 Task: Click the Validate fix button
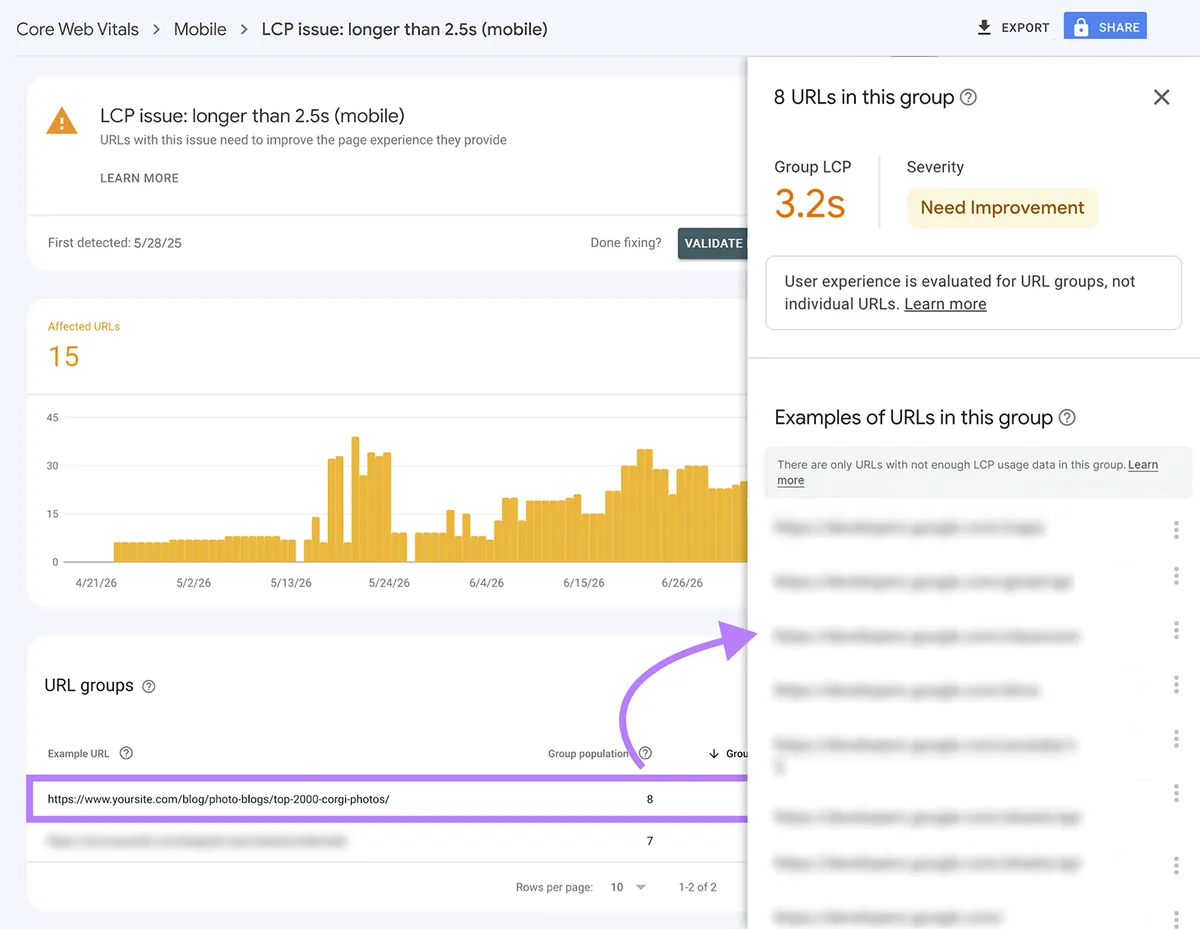(x=713, y=243)
